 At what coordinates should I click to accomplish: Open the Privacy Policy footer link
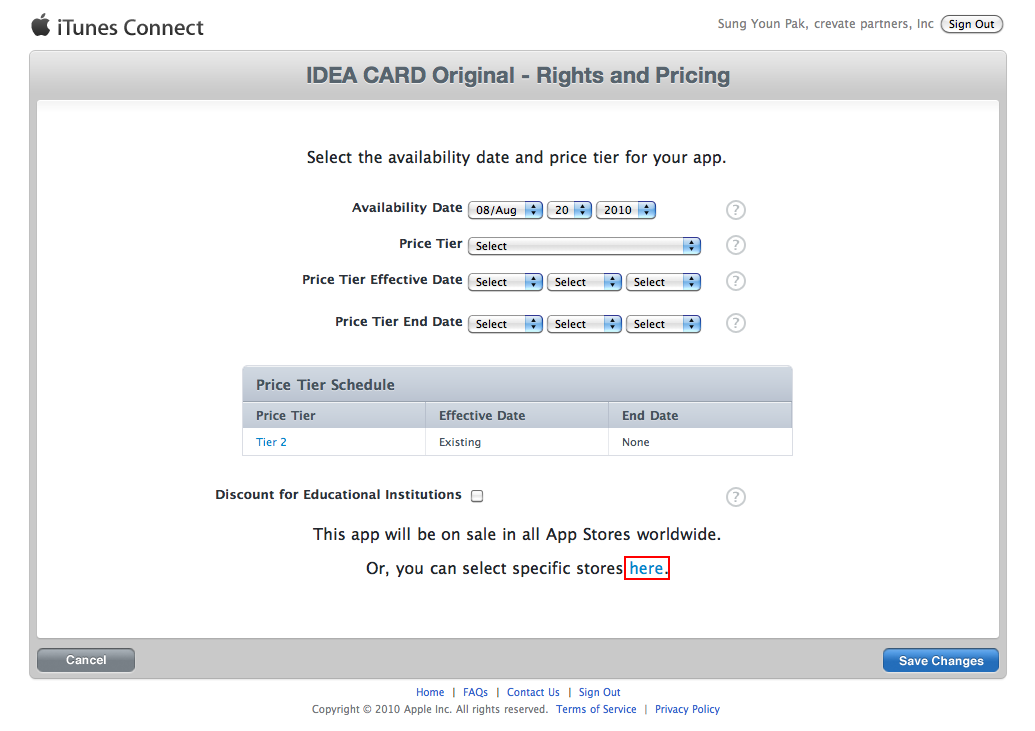coord(687,709)
